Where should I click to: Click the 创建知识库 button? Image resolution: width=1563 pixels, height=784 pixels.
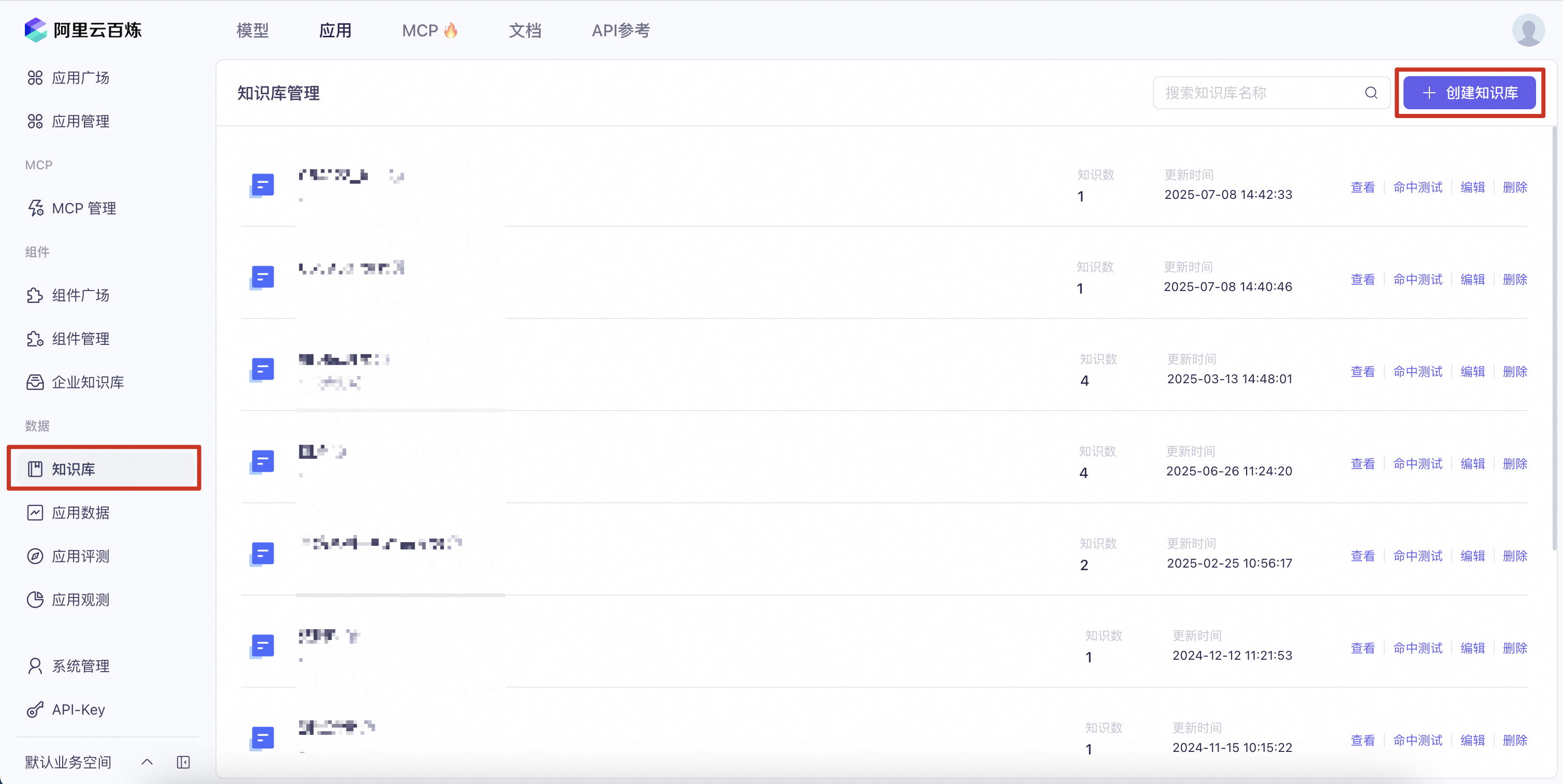[x=1469, y=93]
